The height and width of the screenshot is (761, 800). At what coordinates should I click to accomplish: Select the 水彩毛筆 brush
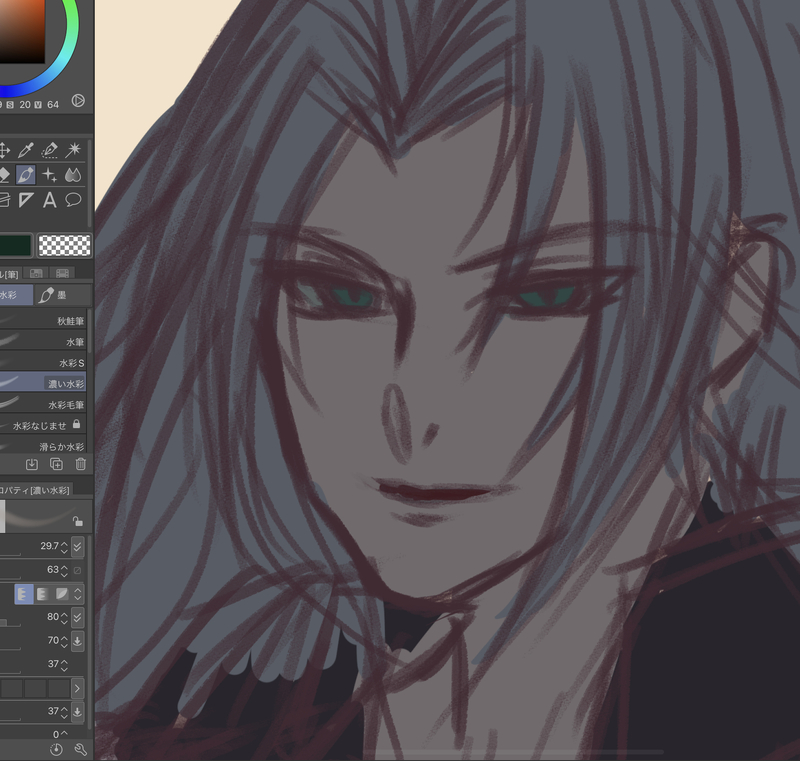[43, 404]
